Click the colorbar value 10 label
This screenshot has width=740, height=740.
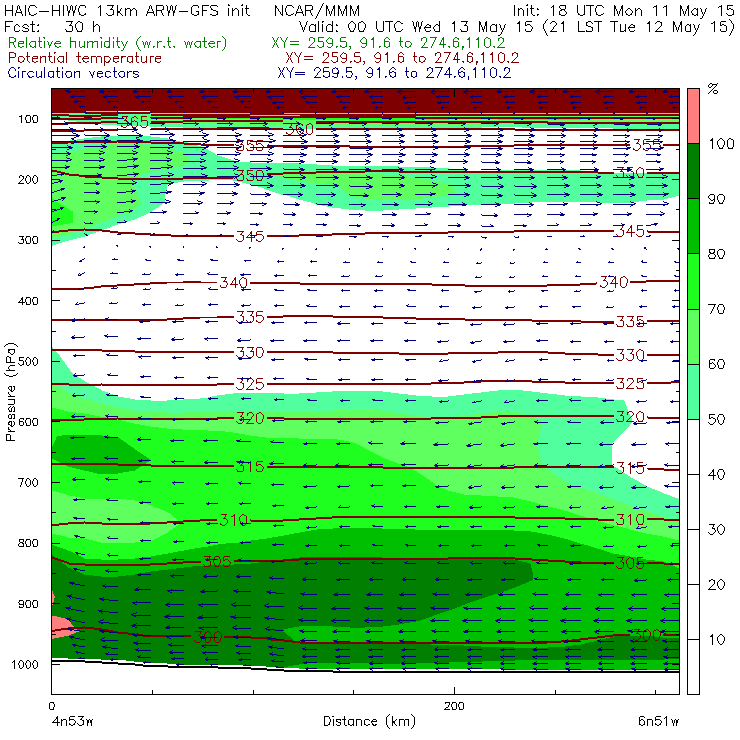[716, 639]
